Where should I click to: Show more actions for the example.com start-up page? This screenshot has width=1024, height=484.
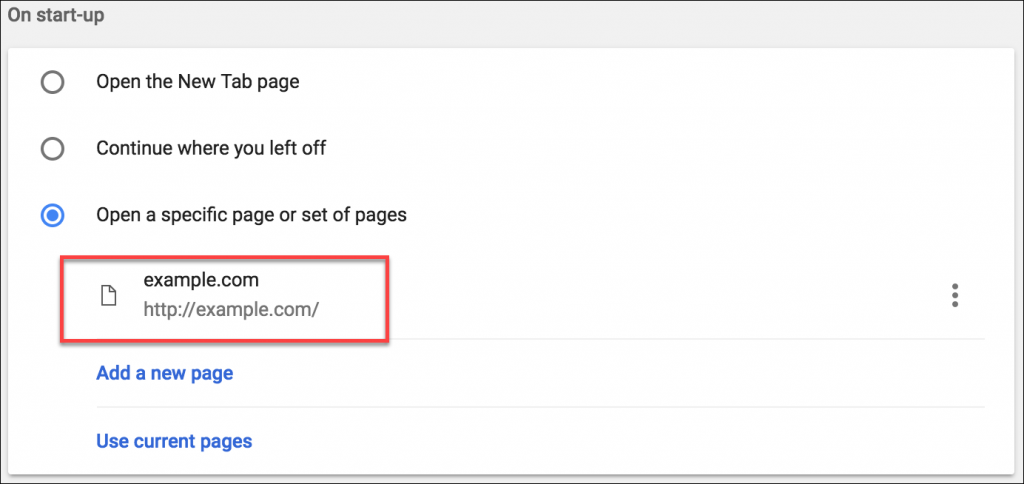(955, 296)
